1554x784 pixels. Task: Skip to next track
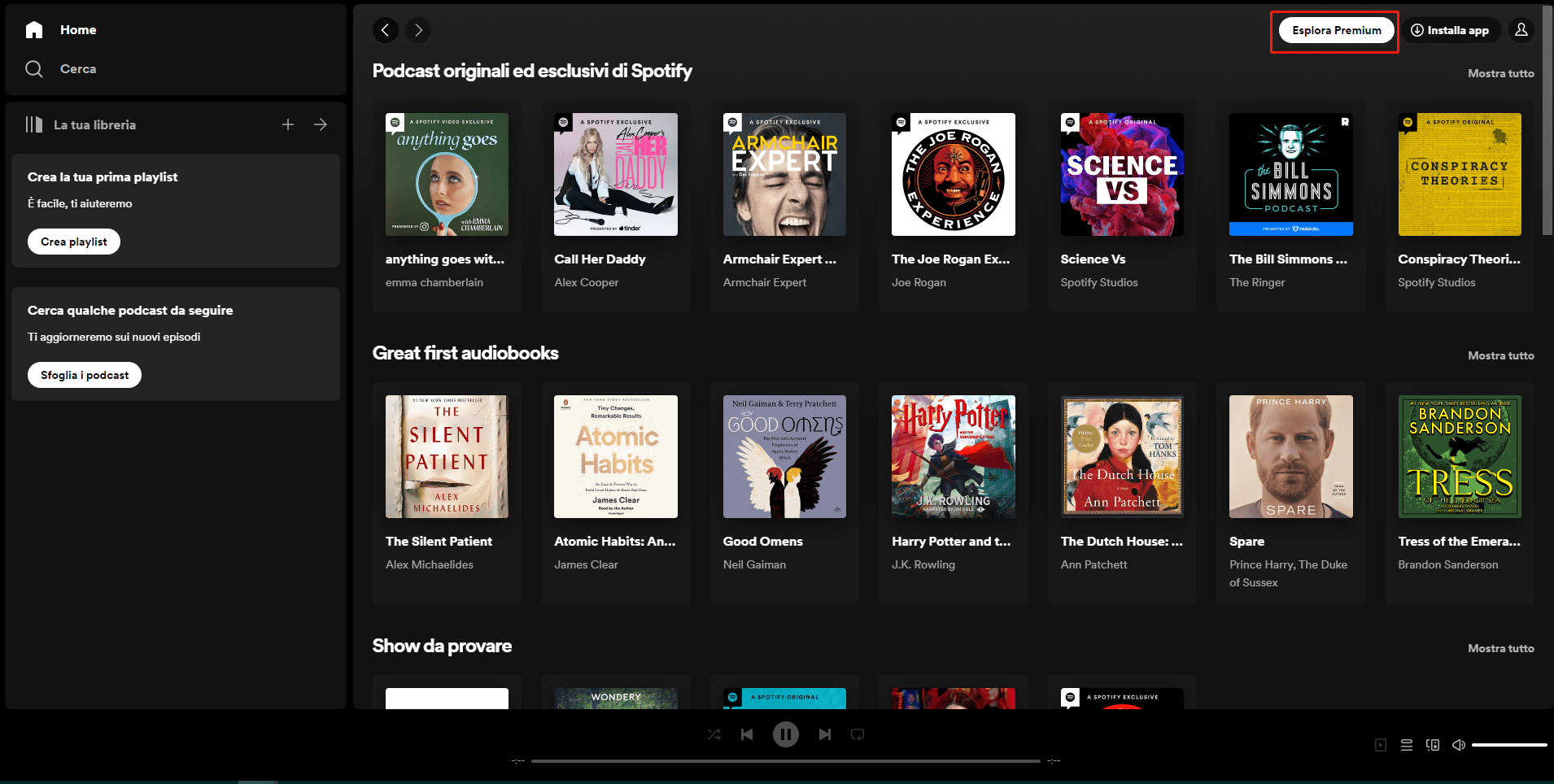coord(825,734)
